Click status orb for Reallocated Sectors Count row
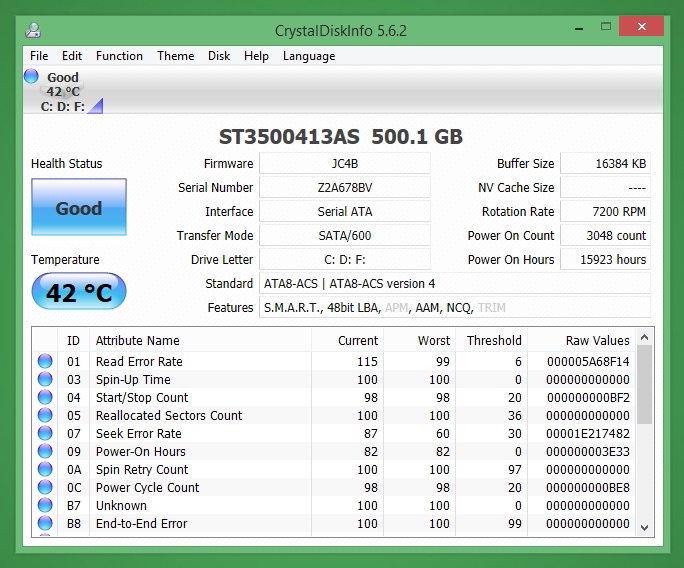684x568 pixels. tap(45, 415)
